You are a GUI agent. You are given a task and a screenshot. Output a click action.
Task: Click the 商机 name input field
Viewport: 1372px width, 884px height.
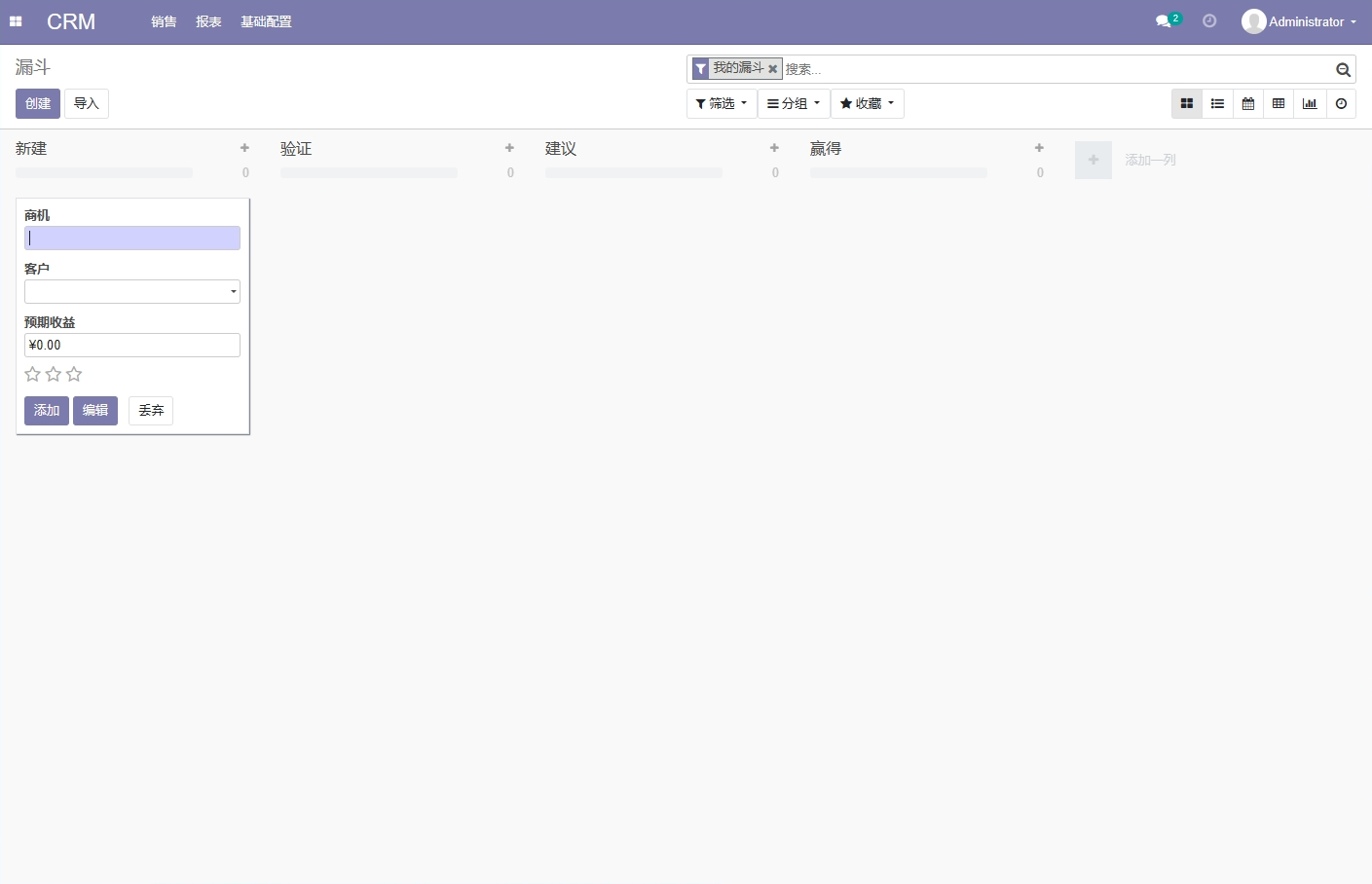click(131, 238)
